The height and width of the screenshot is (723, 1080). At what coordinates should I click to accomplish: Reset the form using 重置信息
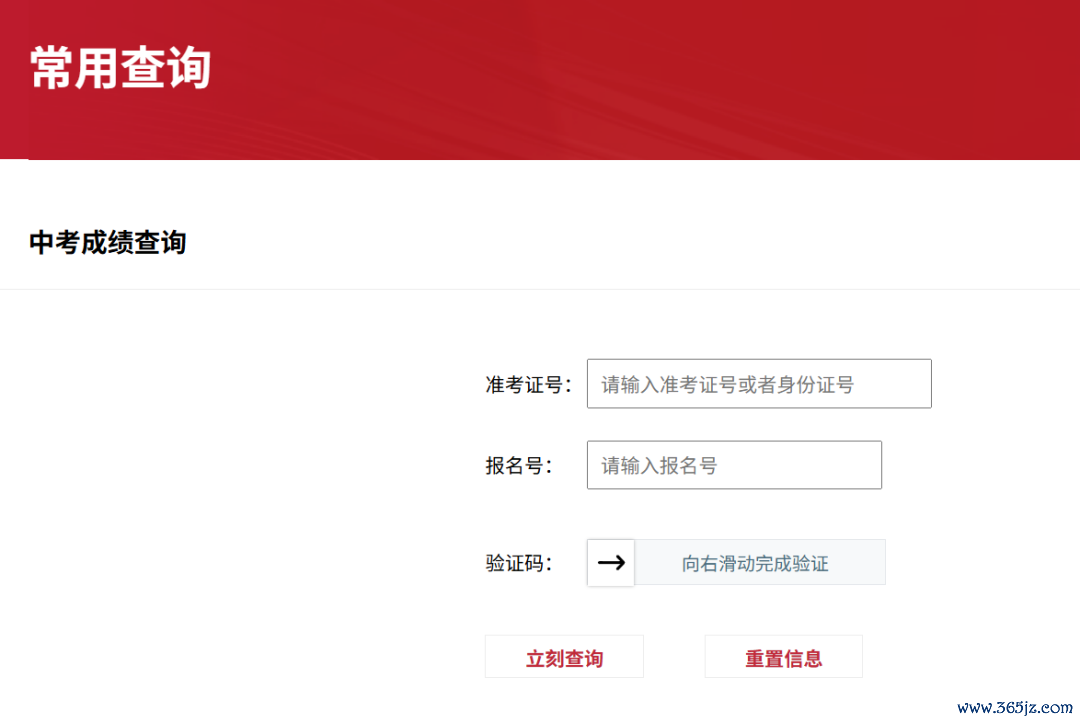(x=784, y=657)
